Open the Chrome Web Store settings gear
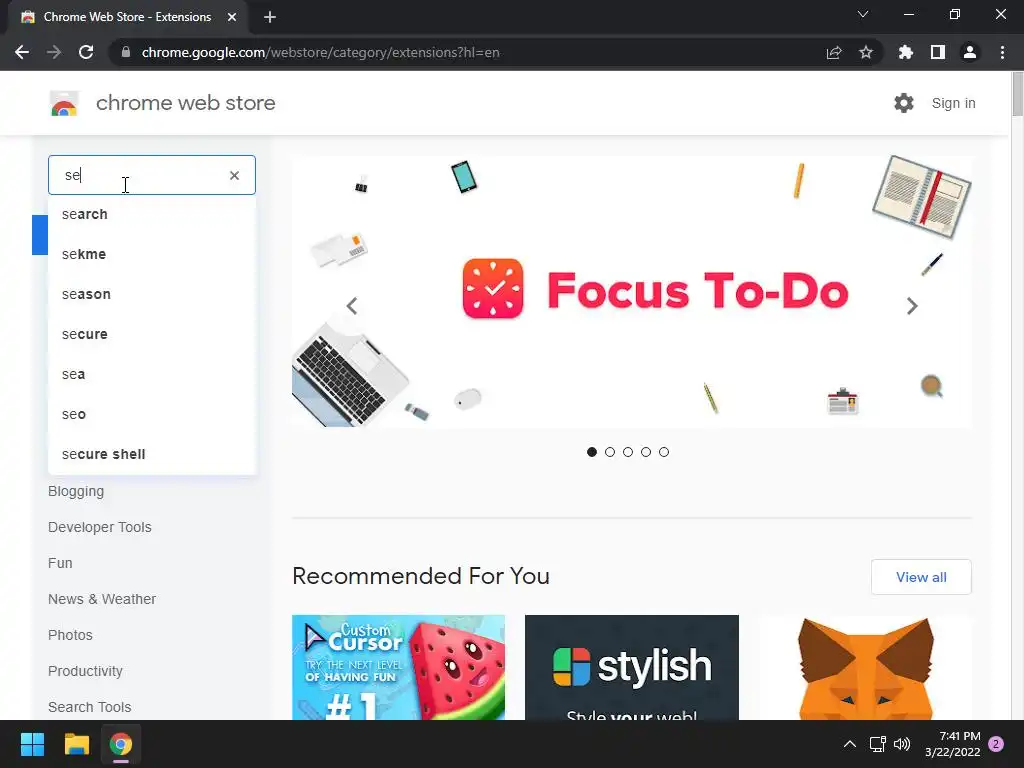The height and width of the screenshot is (768, 1024). 904,103
